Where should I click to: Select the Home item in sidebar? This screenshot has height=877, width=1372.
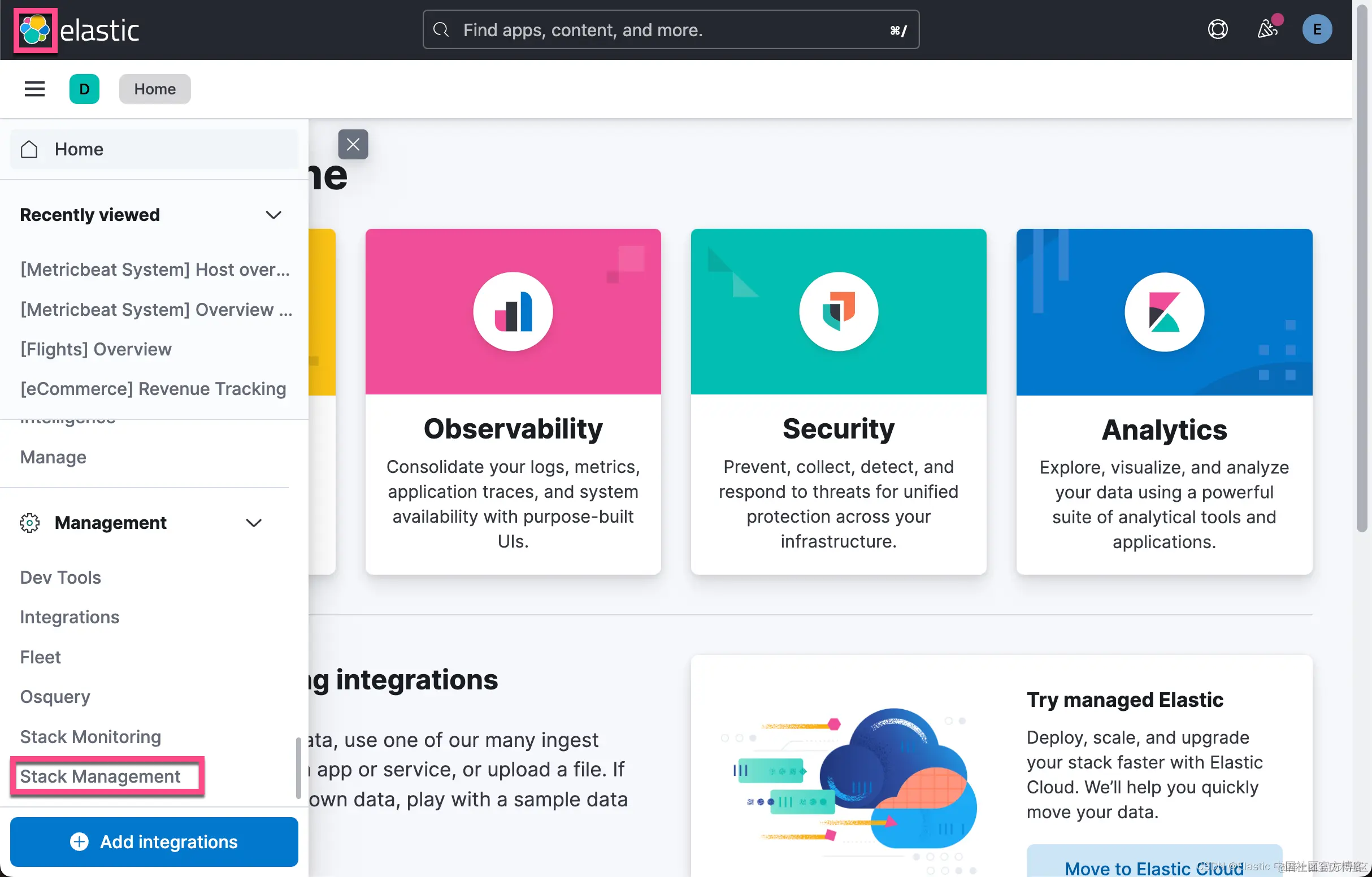tap(79, 149)
